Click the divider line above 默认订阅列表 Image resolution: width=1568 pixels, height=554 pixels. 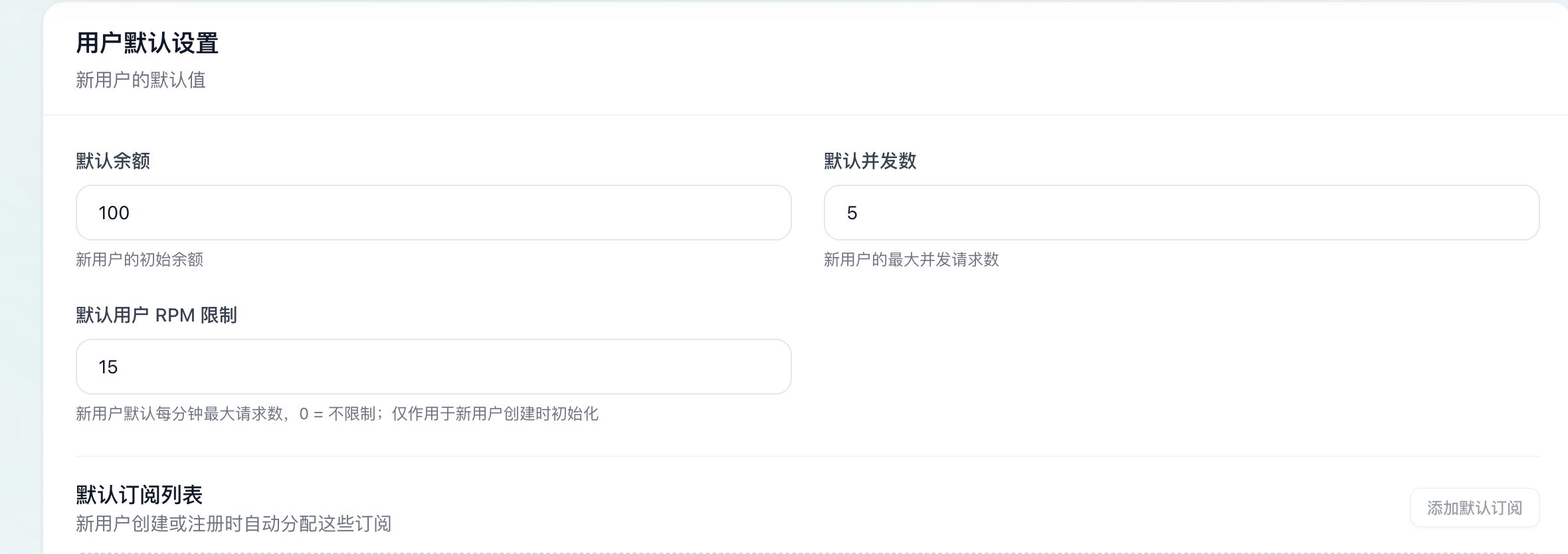(x=807, y=456)
